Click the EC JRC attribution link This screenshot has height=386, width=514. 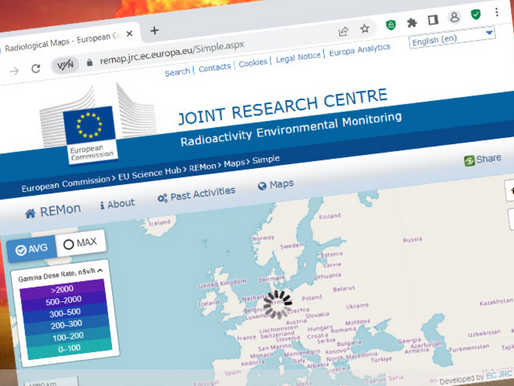[x=499, y=375]
